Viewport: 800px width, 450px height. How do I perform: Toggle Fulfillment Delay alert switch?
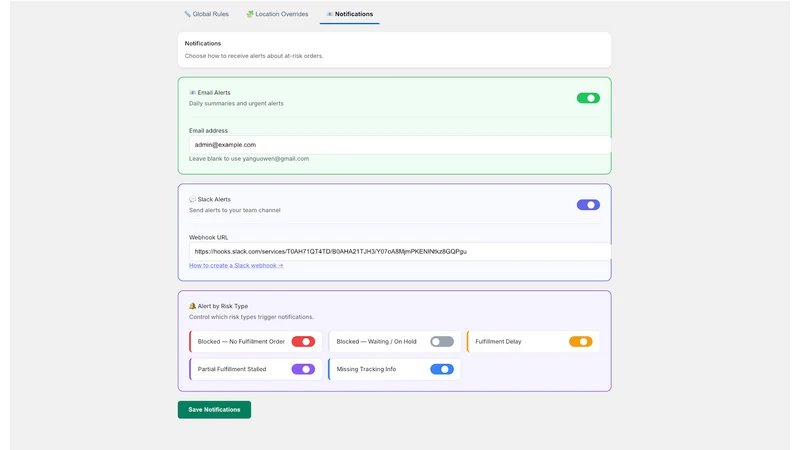click(x=581, y=341)
